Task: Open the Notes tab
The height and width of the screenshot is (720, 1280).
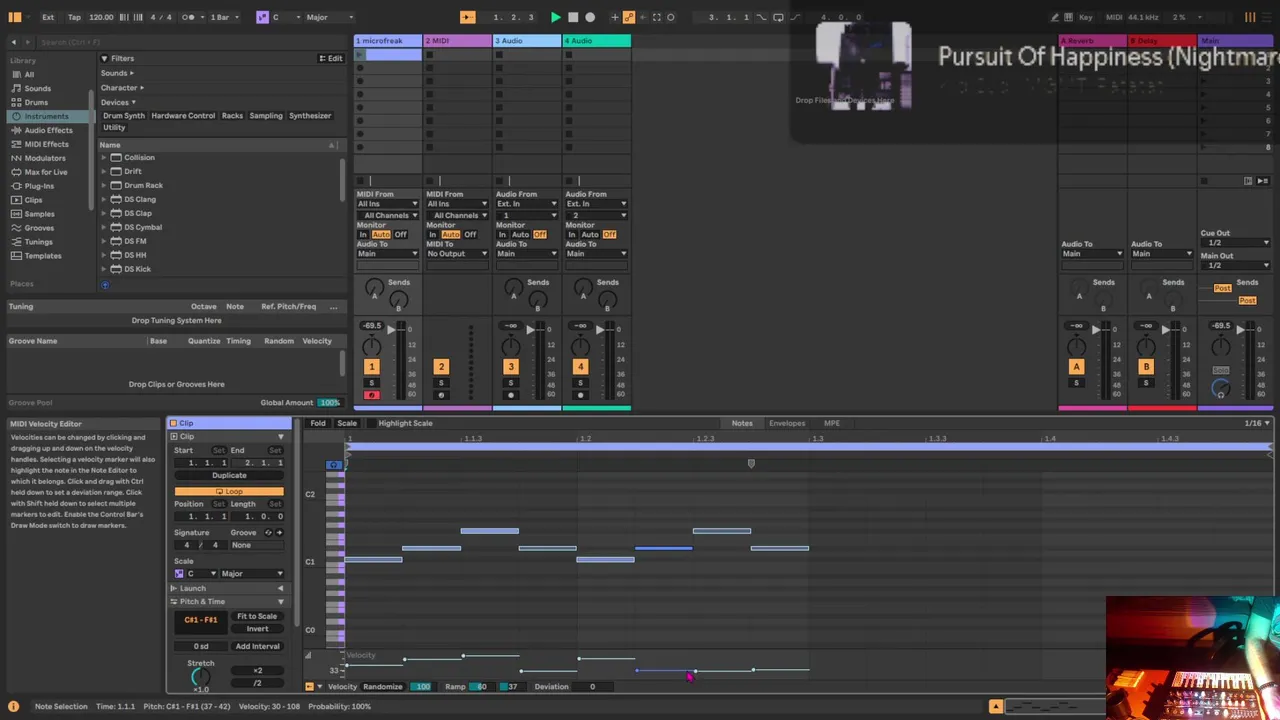Action: 742,423
